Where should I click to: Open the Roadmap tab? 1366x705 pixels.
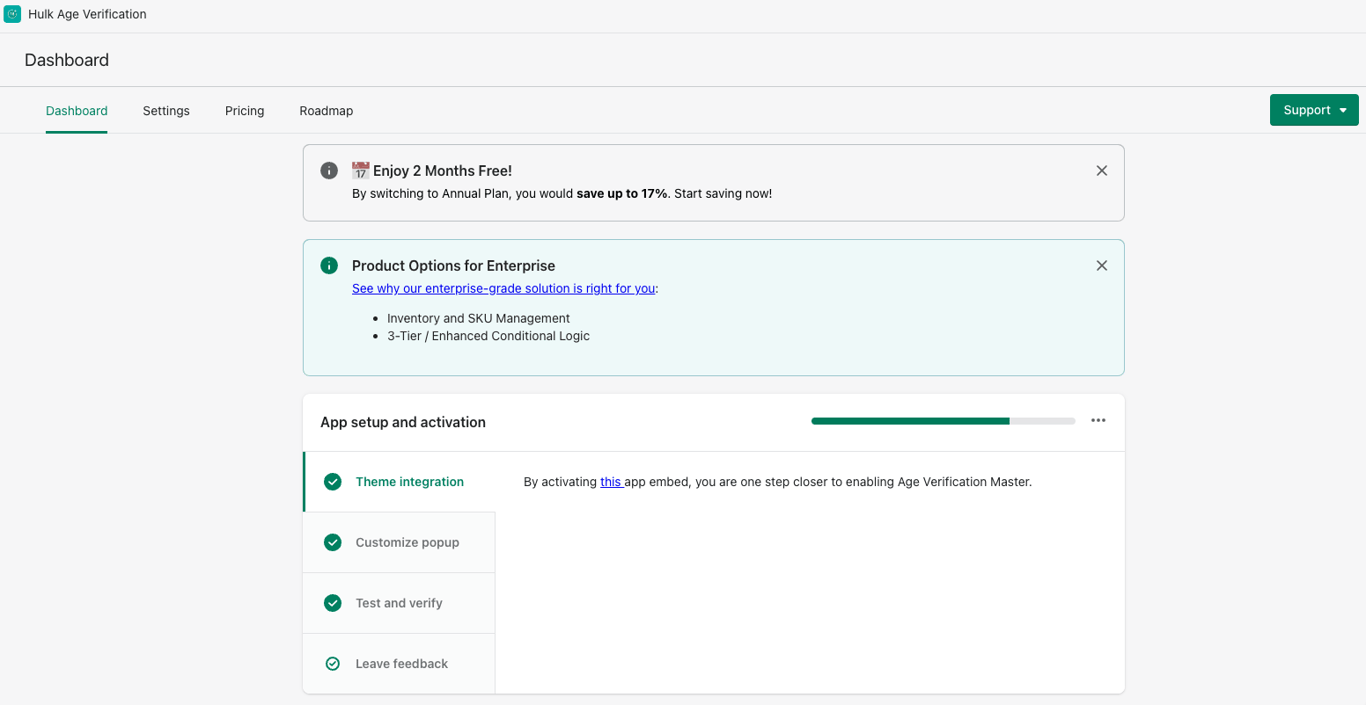point(326,111)
